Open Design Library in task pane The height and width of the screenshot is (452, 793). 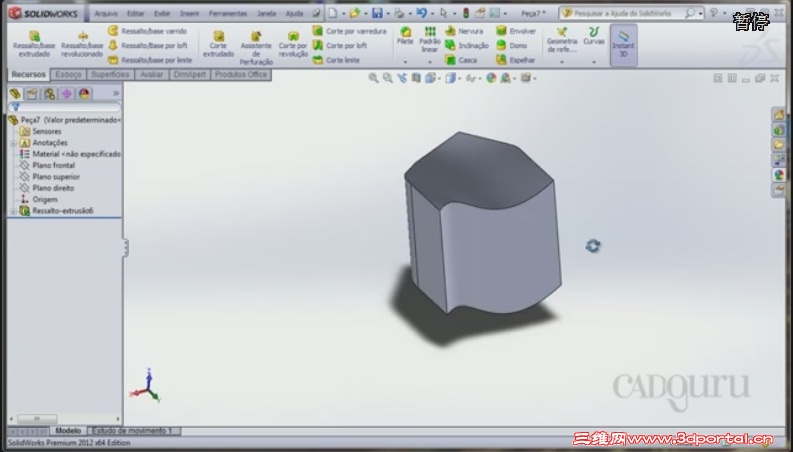click(778, 130)
